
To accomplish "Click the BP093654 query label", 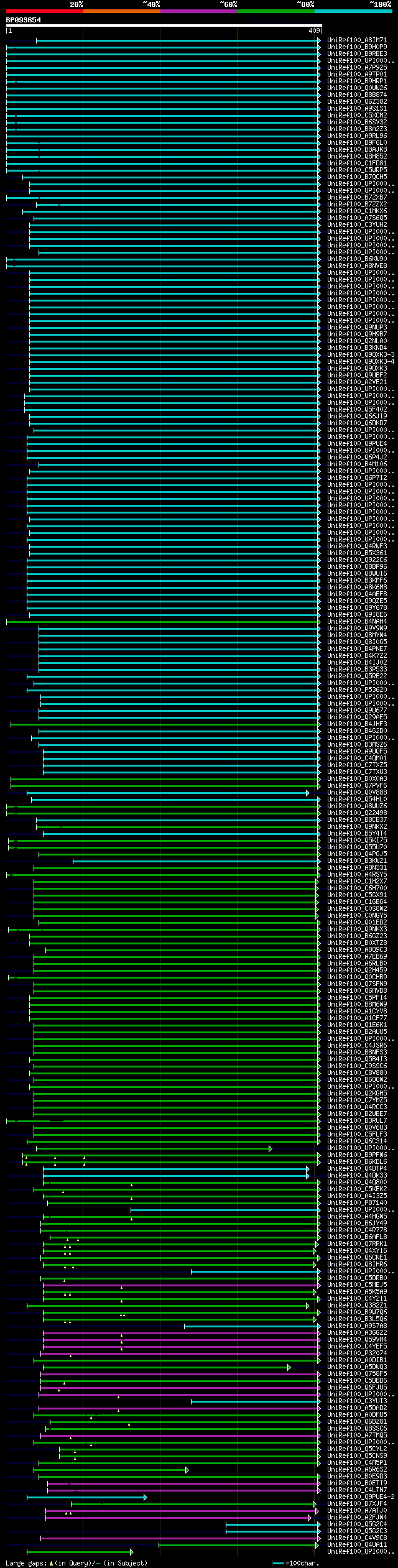I will [x=24, y=20].
